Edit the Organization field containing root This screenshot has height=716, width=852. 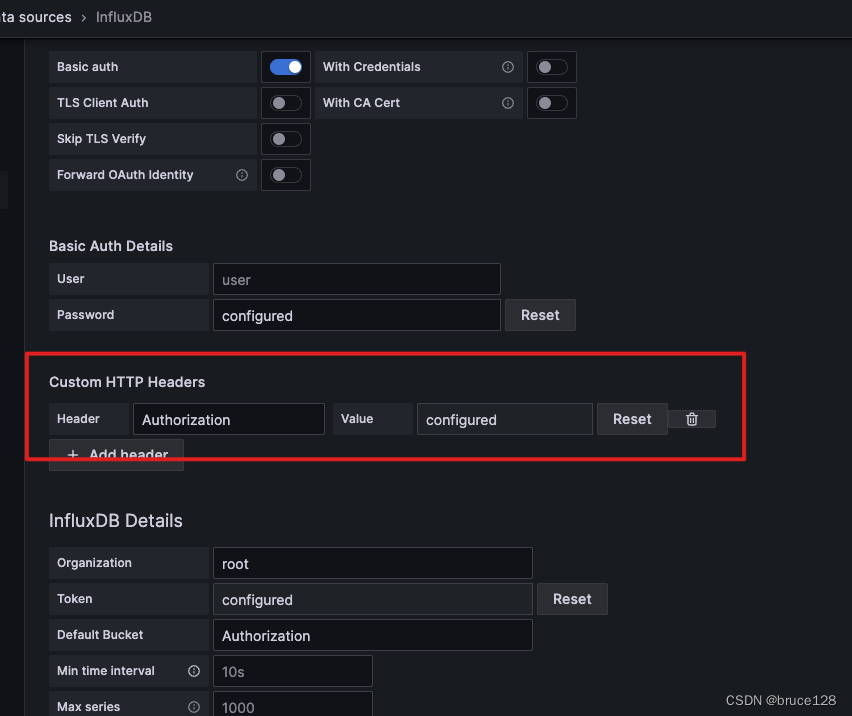pyautogui.click(x=373, y=563)
